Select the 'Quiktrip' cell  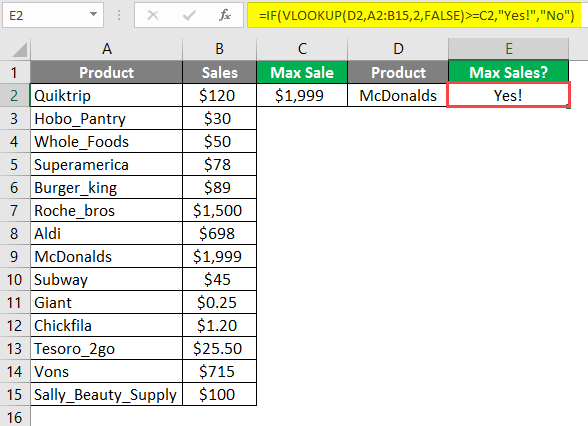pyautogui.click(x=106, y=95)
